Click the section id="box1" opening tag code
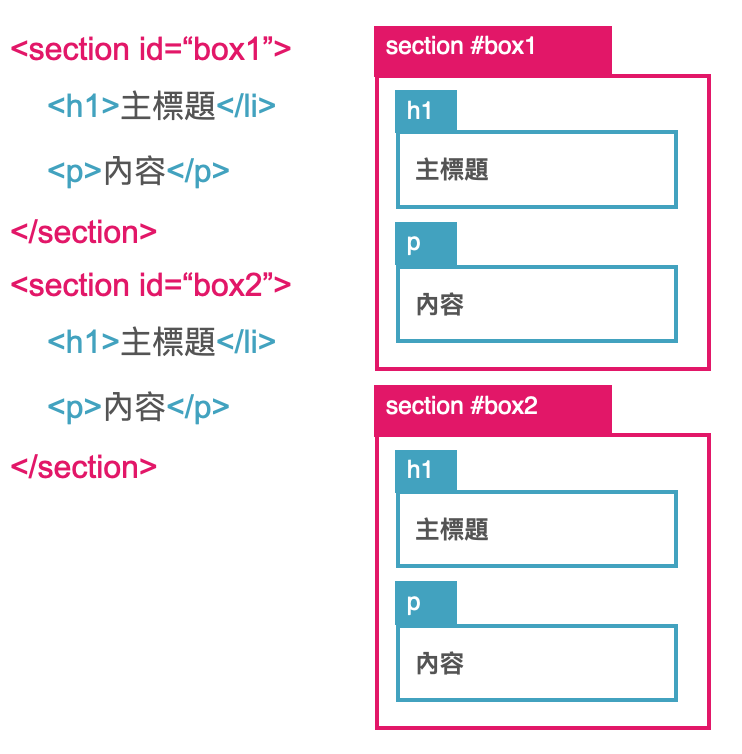This screenshot has width=742, height=754. [150, 49]
